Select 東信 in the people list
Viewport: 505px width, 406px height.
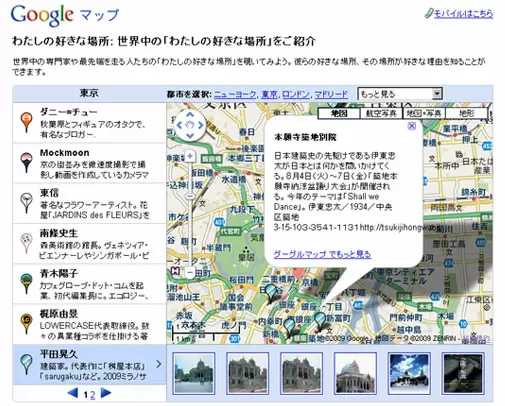89,203
